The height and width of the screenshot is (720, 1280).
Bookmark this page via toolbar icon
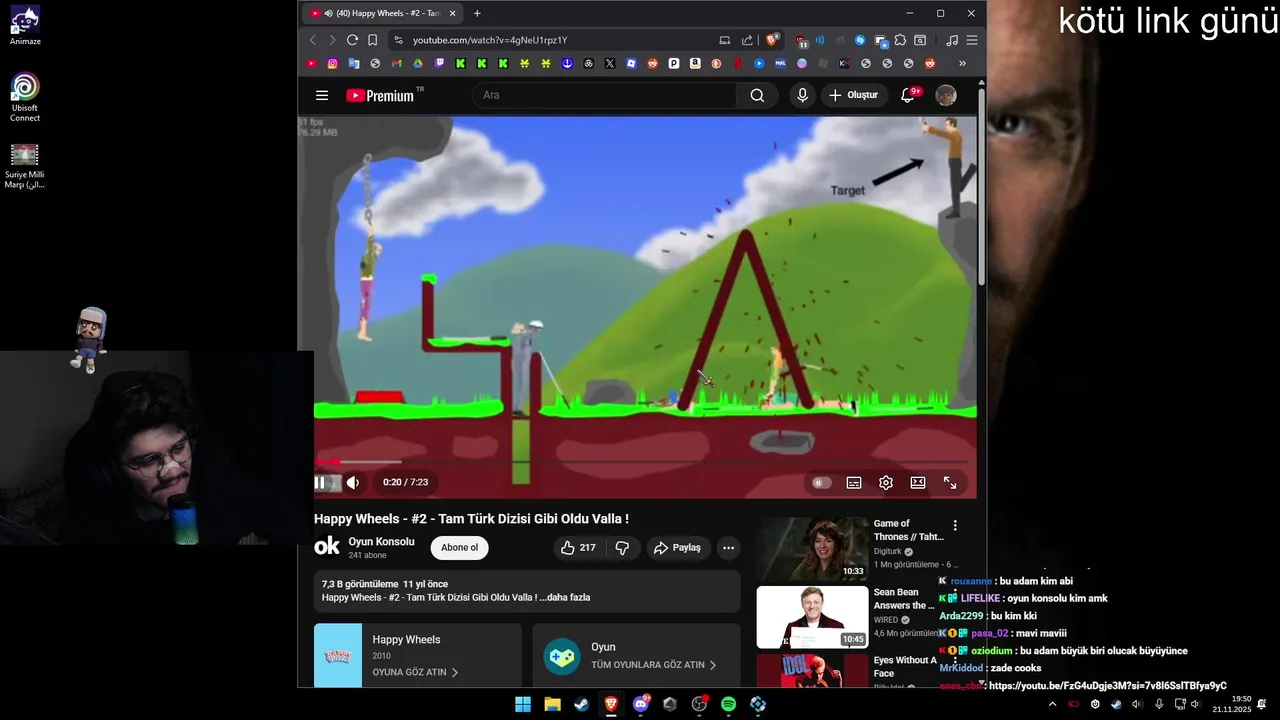click(372, 40)
